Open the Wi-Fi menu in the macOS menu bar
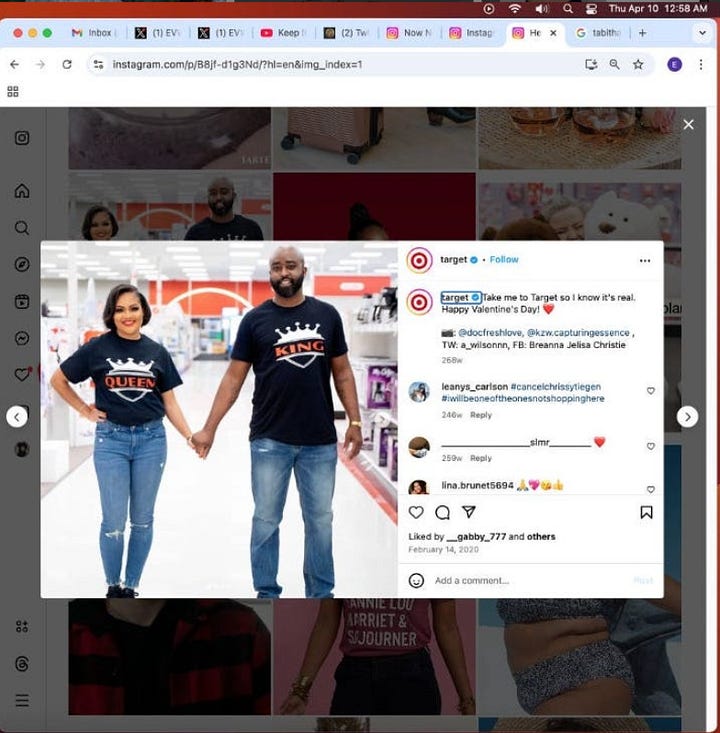The image size is (720, 733). click(x=514, y=8)
